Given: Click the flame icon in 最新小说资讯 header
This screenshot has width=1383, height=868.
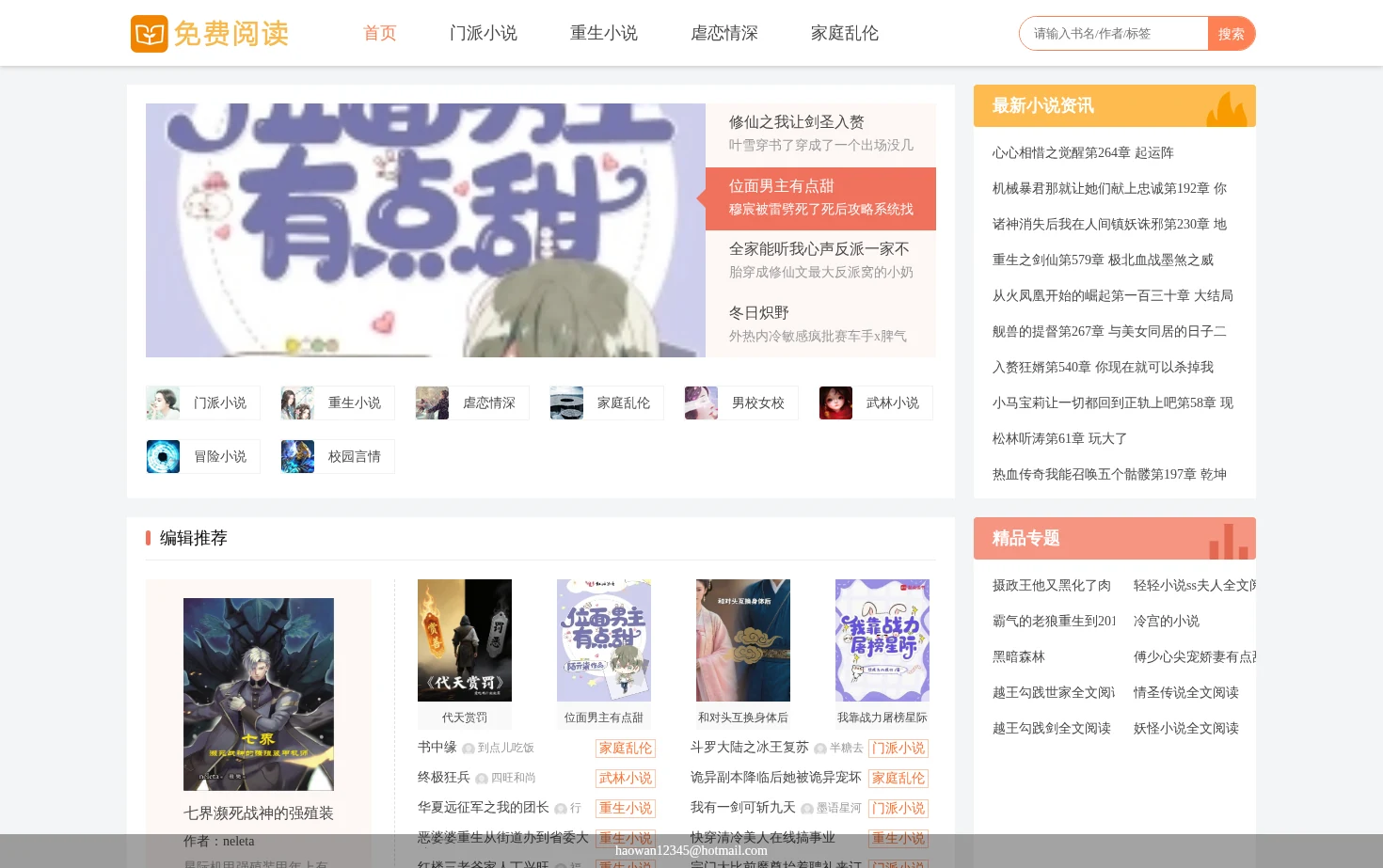Looking at the screenshot, I should 1227,109.
